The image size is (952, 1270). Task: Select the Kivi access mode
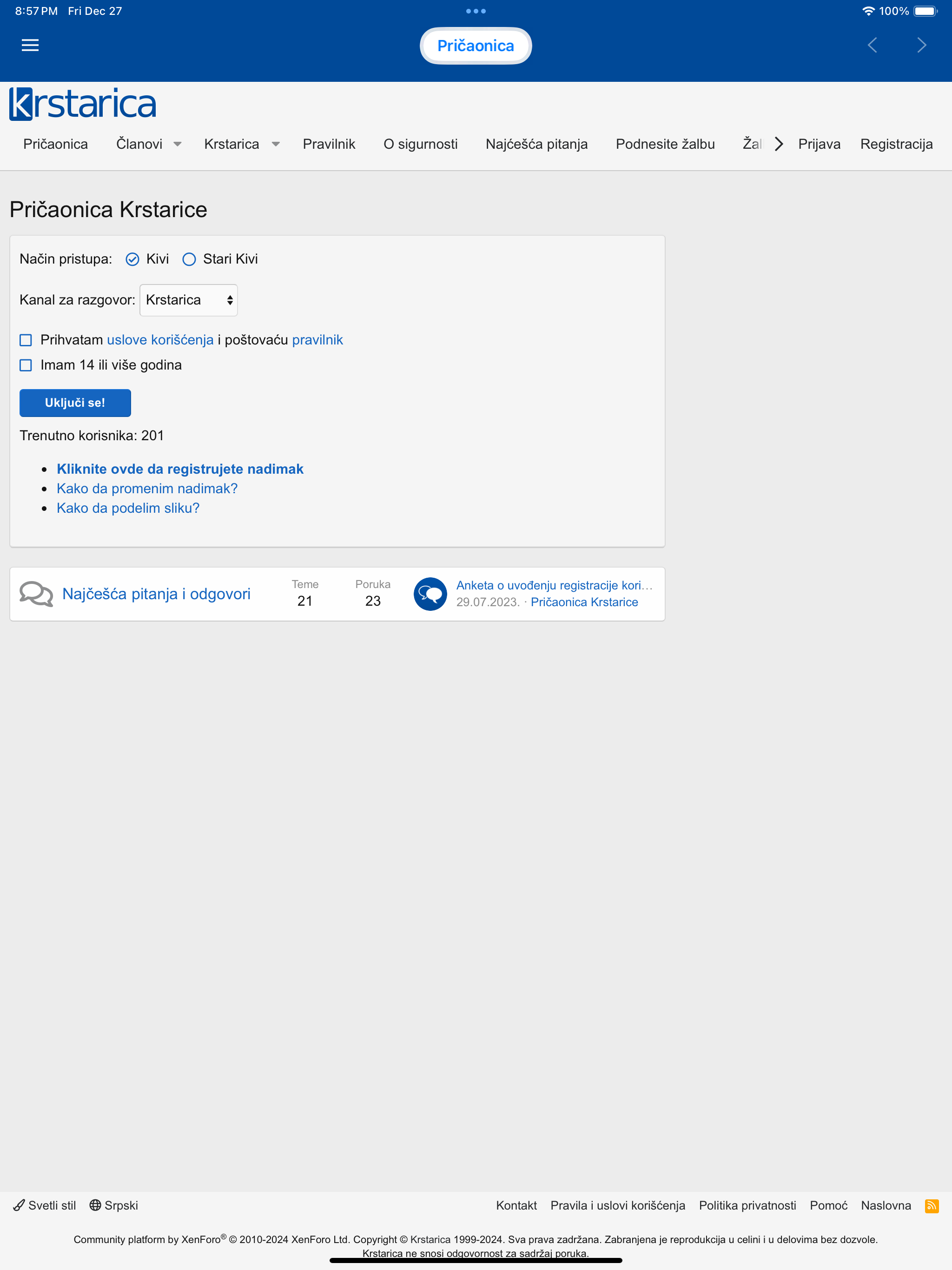(132, 259)
